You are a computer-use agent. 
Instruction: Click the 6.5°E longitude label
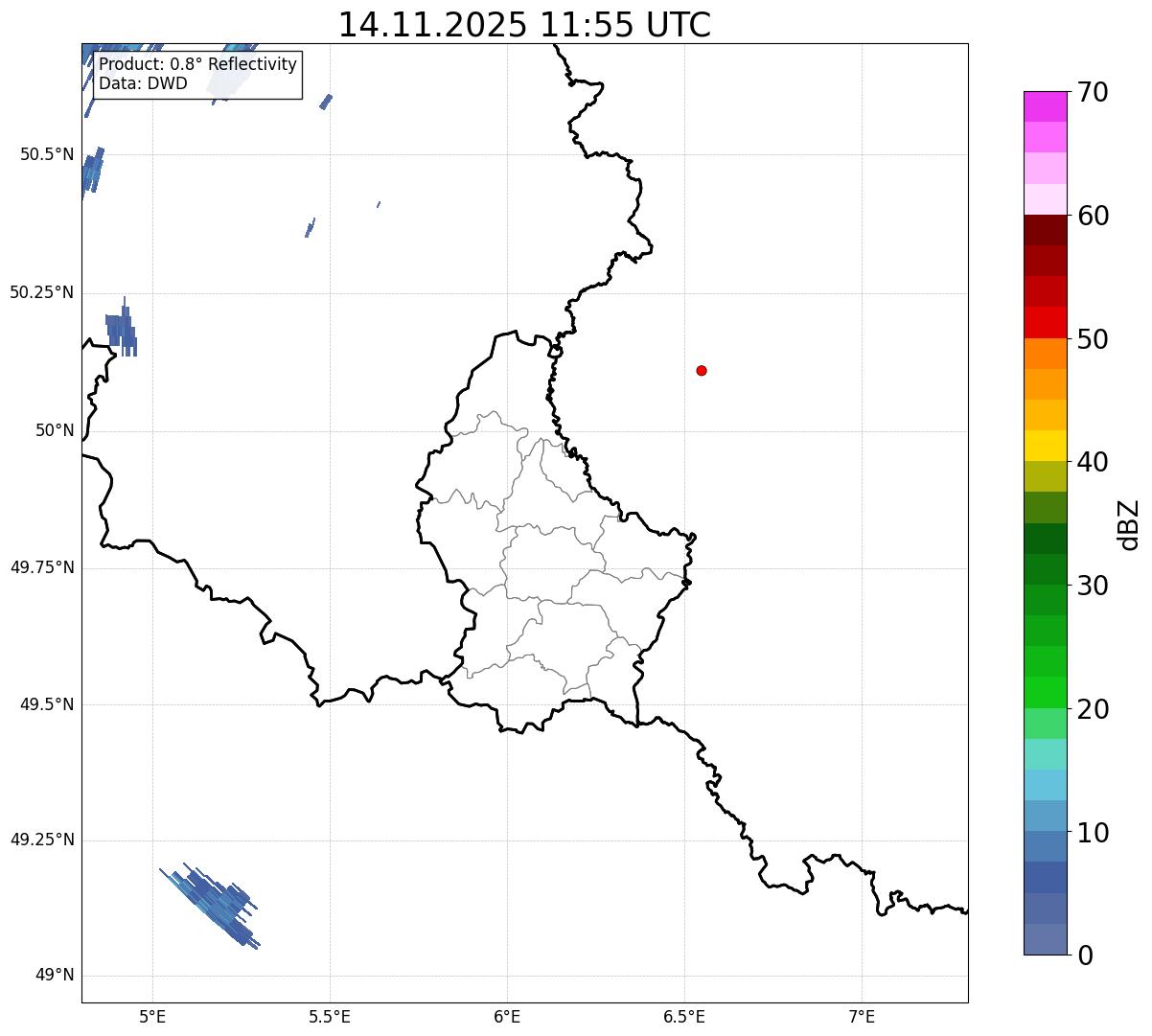[684, 1016]
